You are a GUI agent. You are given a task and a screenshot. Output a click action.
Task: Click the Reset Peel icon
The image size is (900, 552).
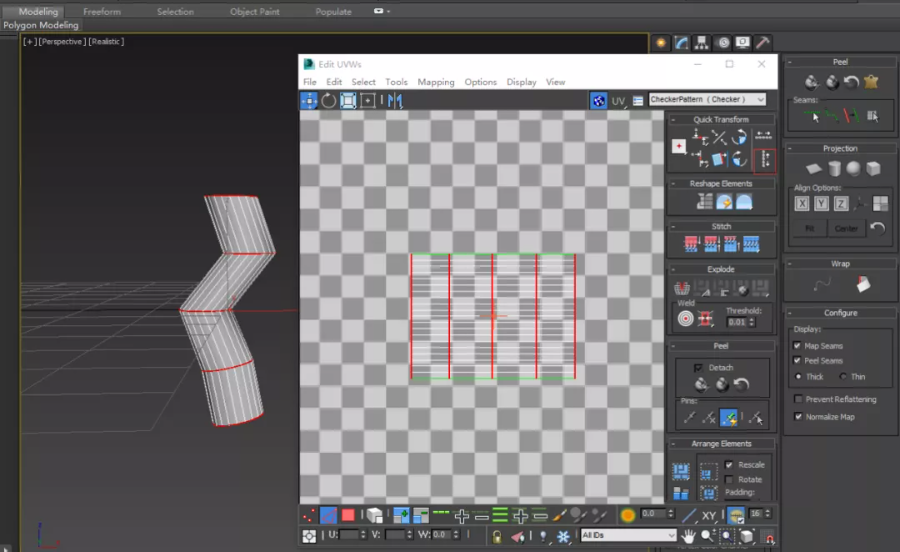tap(740, 384)
